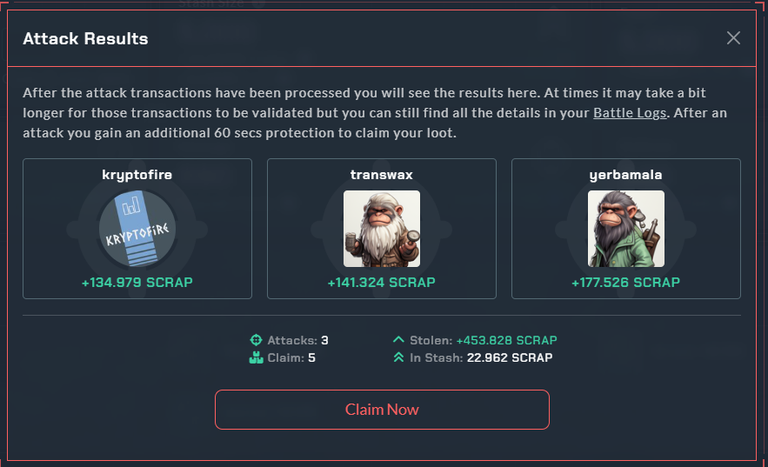
Task: Click the Attack Results title
Action: coord(85,39)
